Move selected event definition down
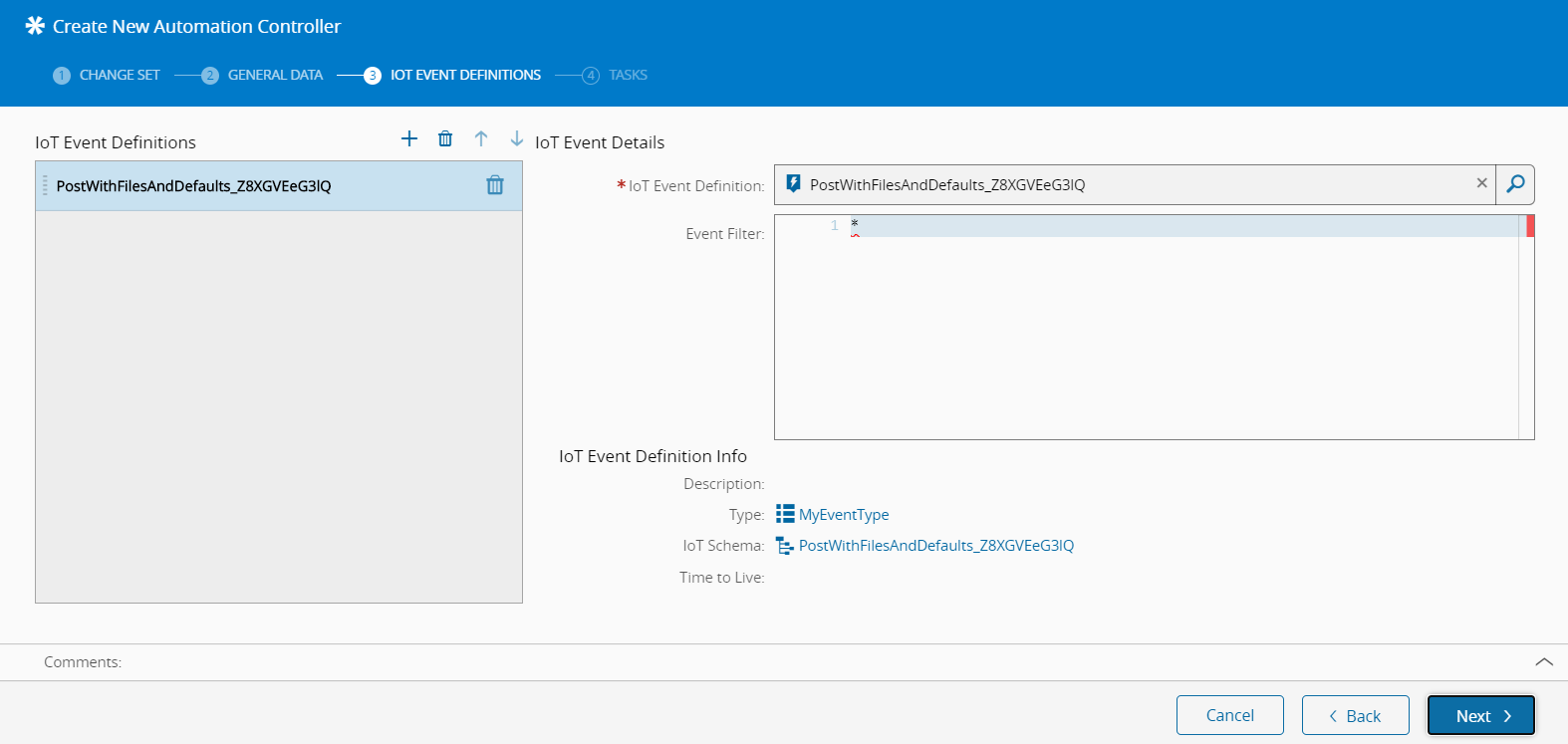This screenshot has width=1568, height=744. pyautogui.click(x=516, y=138)
